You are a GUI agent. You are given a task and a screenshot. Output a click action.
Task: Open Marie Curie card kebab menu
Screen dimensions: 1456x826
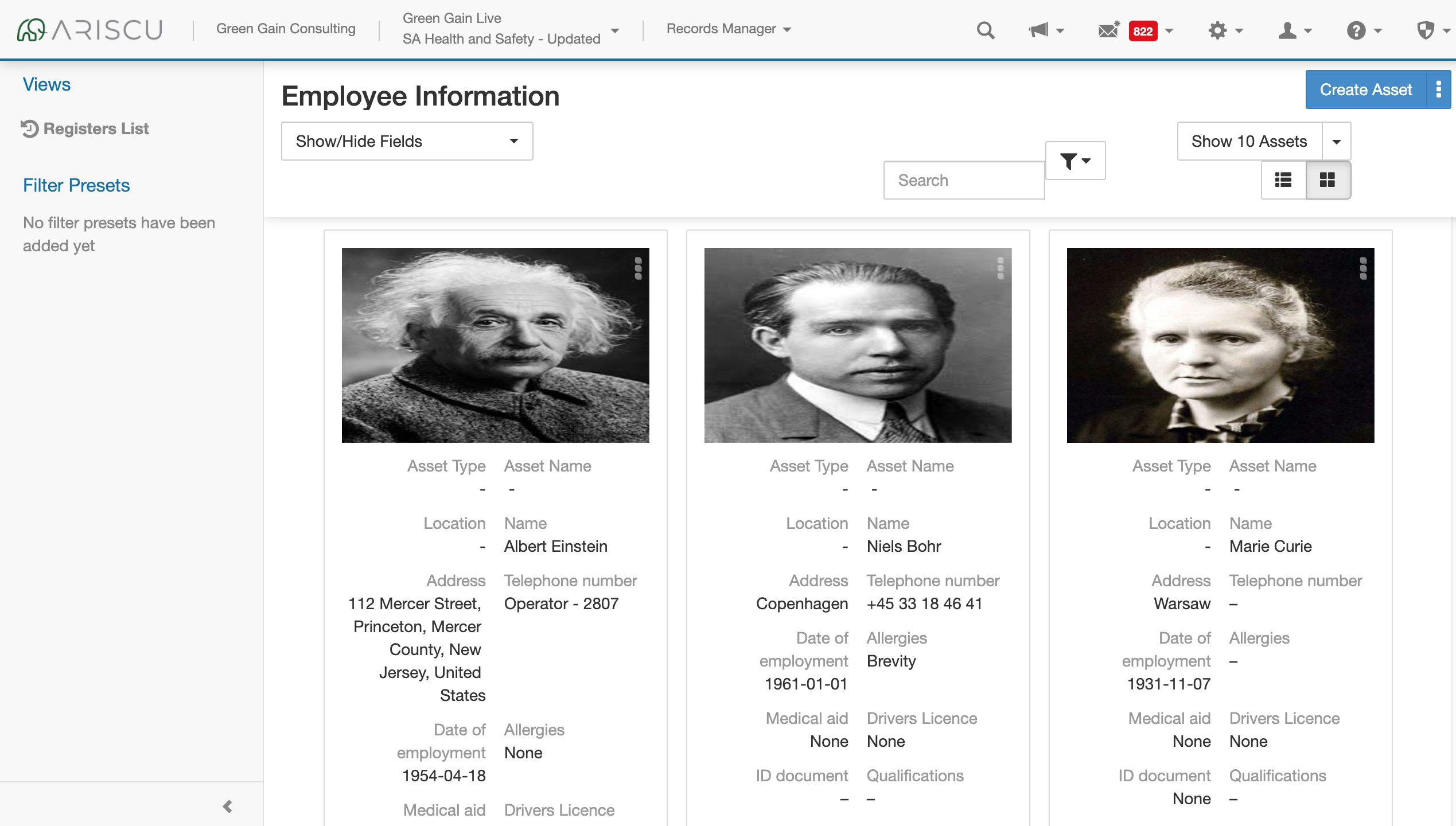tap(1363, 268)
